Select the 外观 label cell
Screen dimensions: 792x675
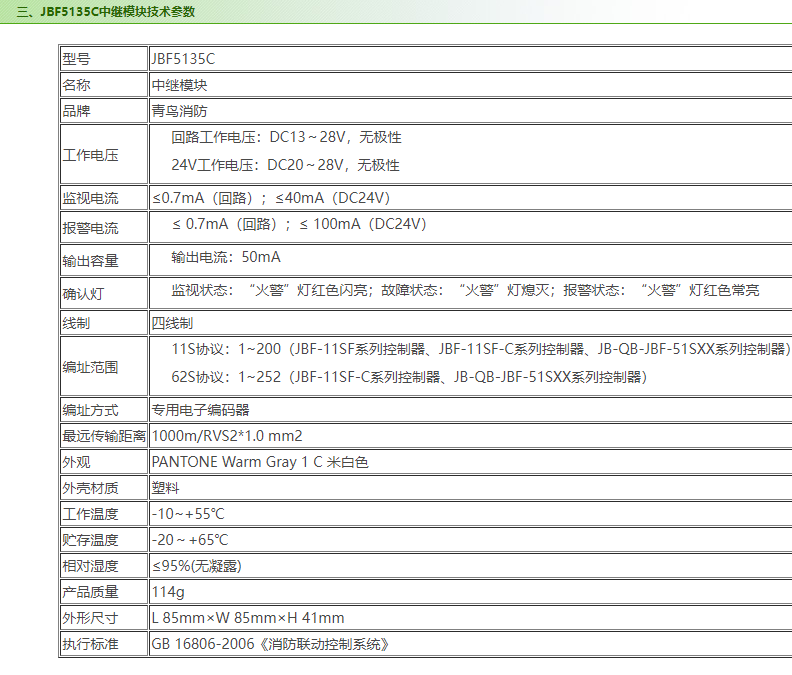[x=104, y=462]
